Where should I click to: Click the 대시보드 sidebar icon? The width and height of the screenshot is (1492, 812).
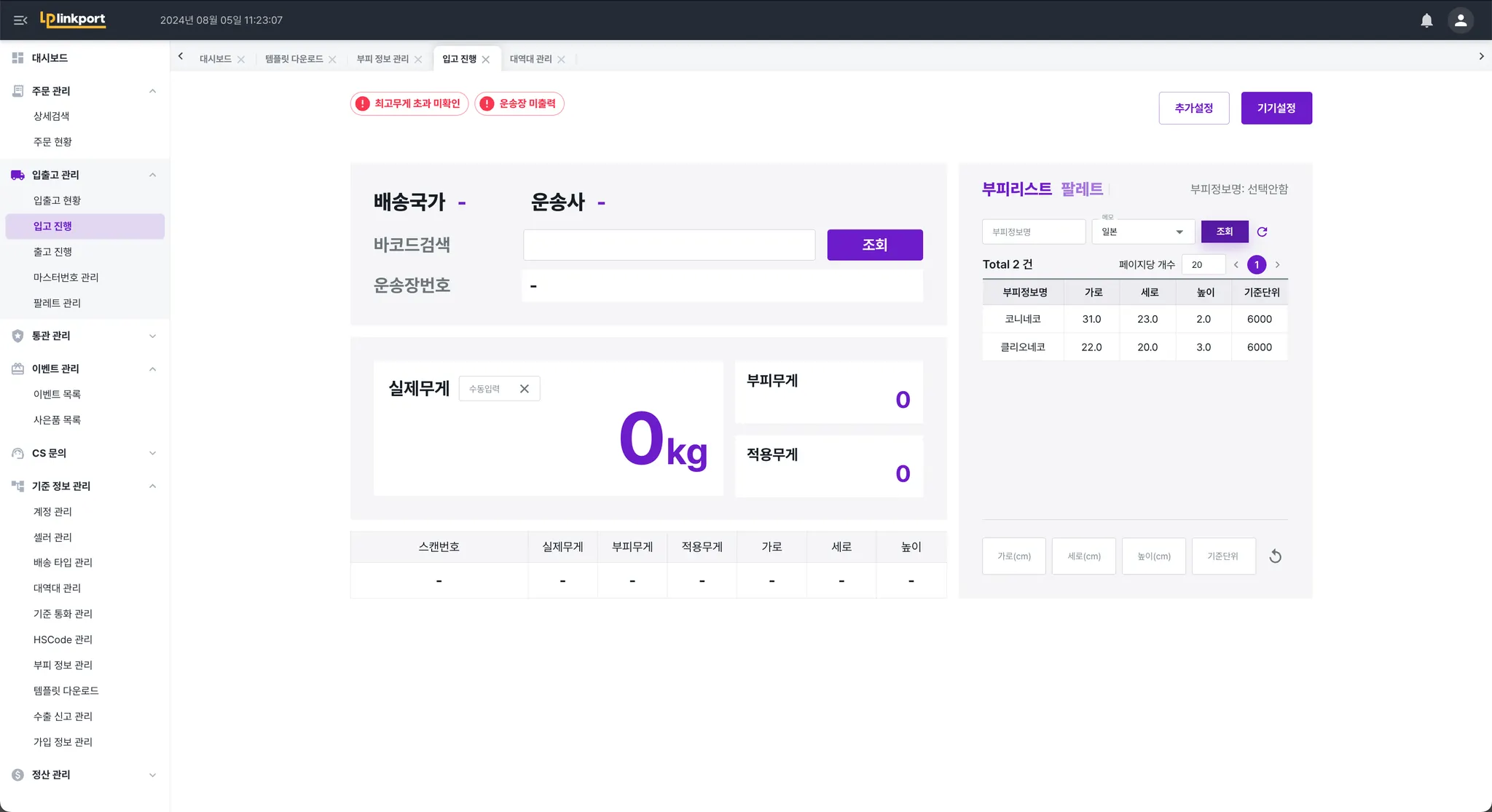(17, 58)
